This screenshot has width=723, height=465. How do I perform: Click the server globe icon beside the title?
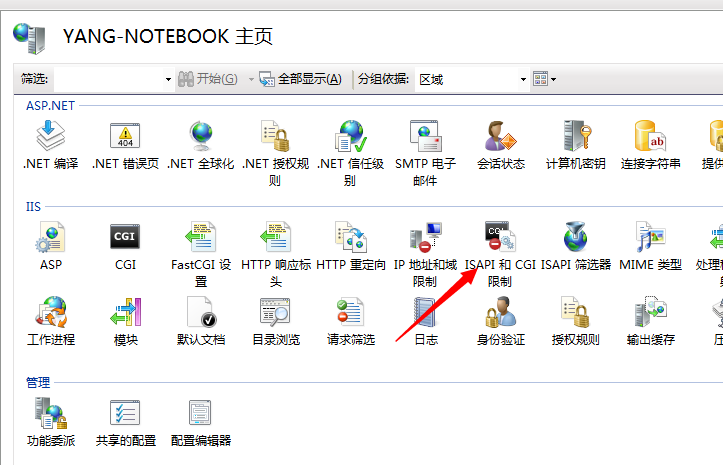point(30,38)
